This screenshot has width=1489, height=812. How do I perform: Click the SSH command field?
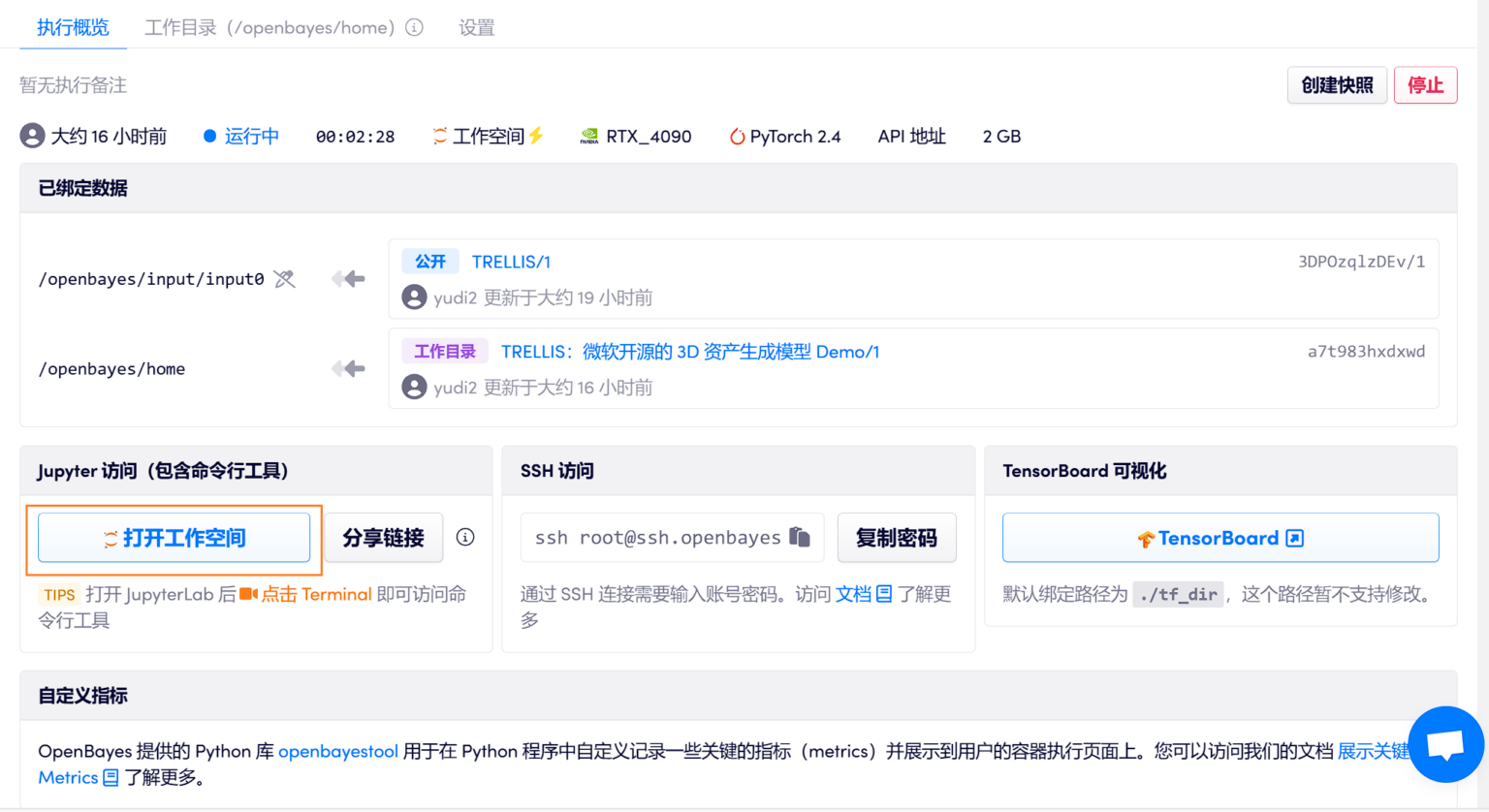coord(659,537)
